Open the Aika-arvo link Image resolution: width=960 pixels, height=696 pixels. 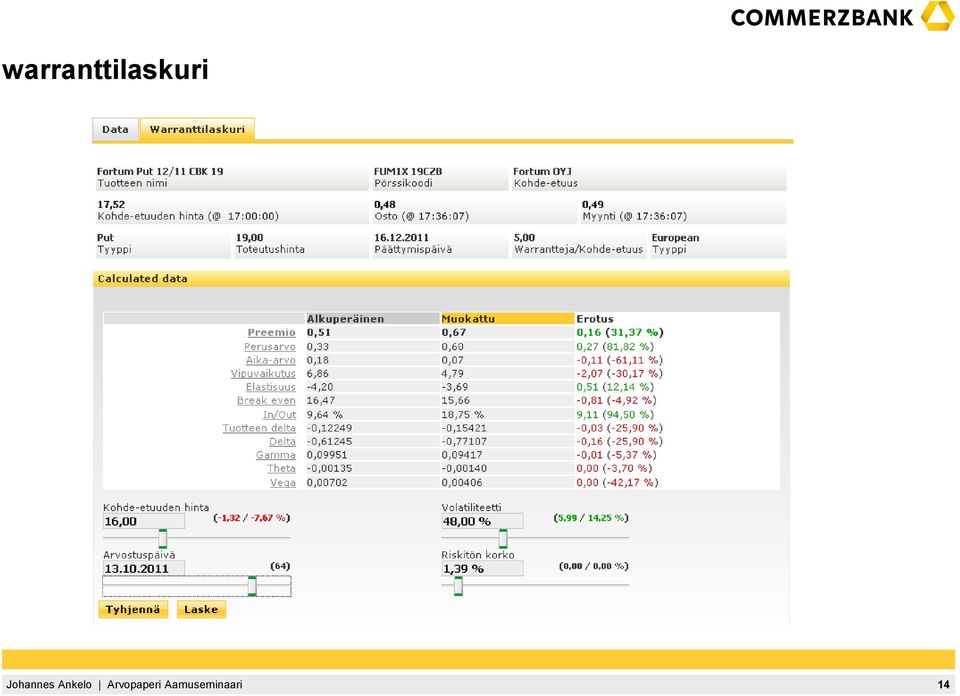[x=271, y=360]
